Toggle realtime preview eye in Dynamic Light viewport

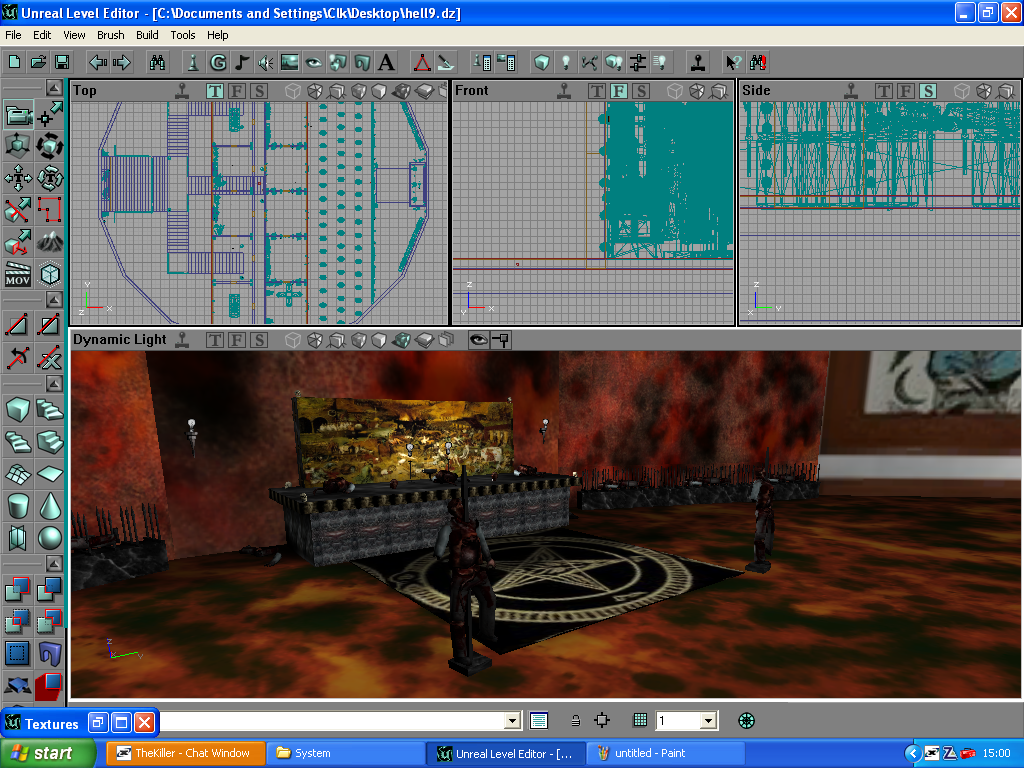(x=479, y=340)
